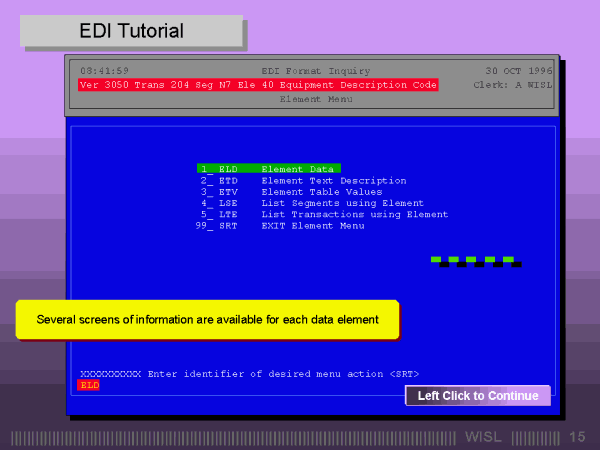Click the EDI Format Inquiry header text
Viewport: 600px width, 450px height.
coord(315,71)
